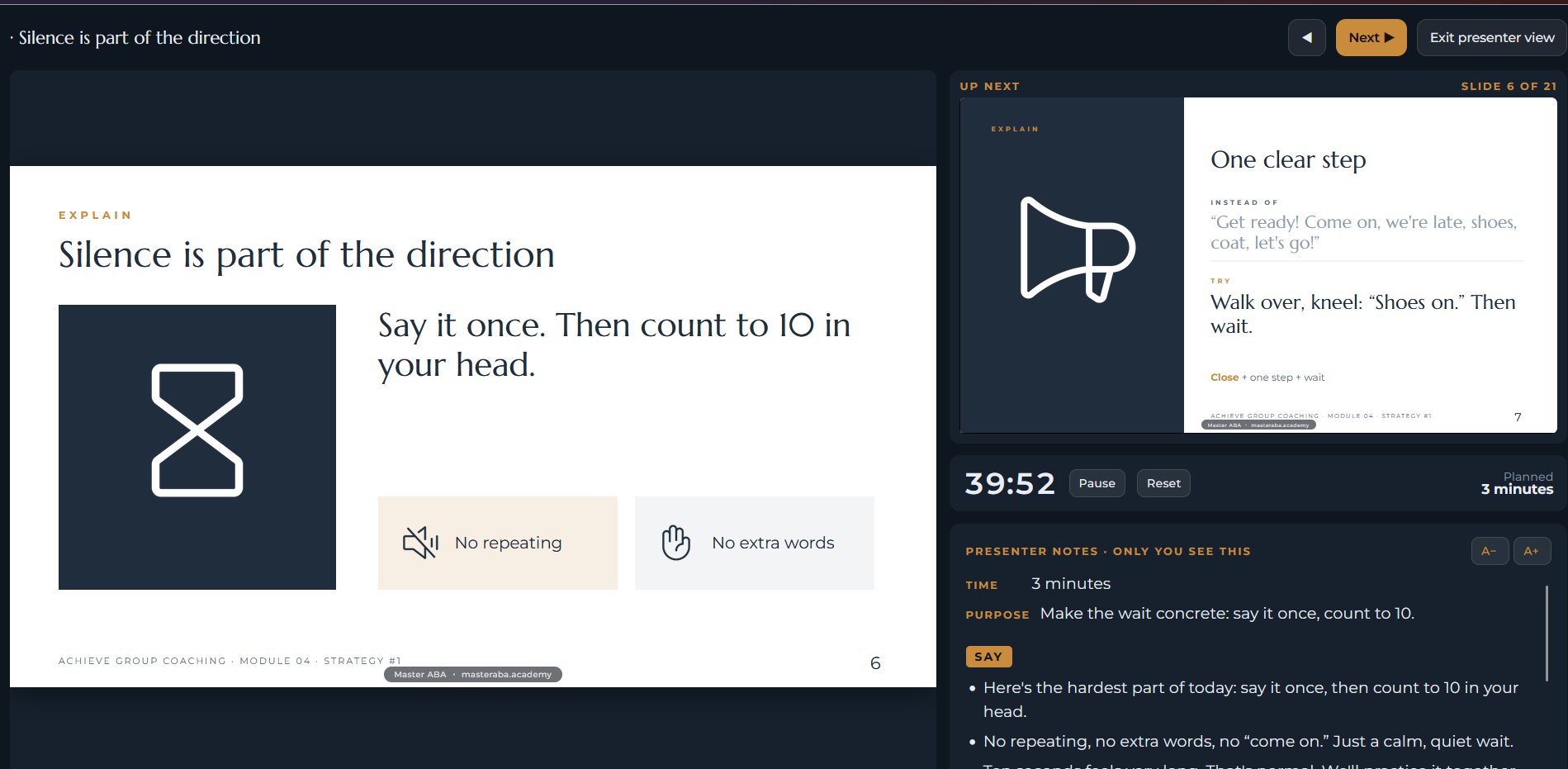Click the 'One clear step' title in preview
Image resolution: width=1568 pixels, height=769 pixels.
[1288, 159]
